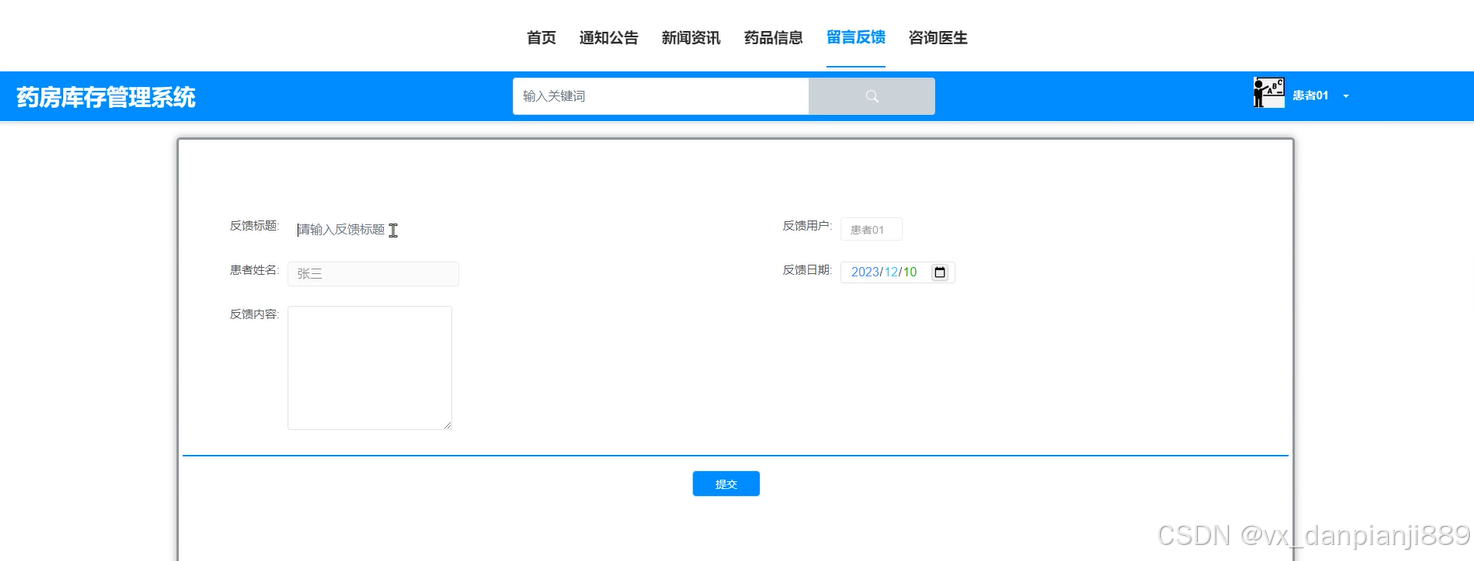Open 咨询医生 tab
The width and height of the screenshot is (1474, 561).
coord(938,38)
